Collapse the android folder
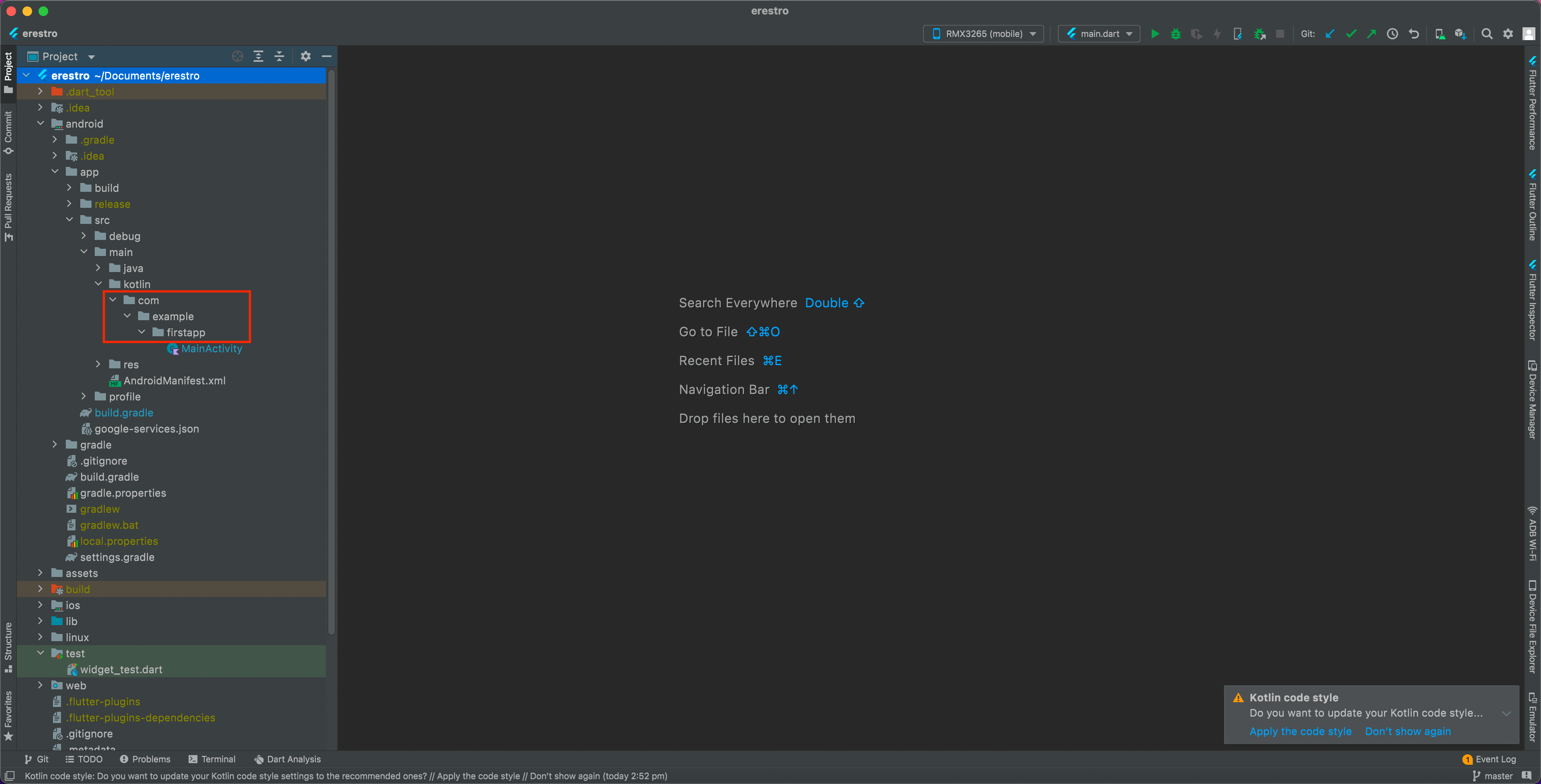The image size is (1541, 784). pos(41,124)
